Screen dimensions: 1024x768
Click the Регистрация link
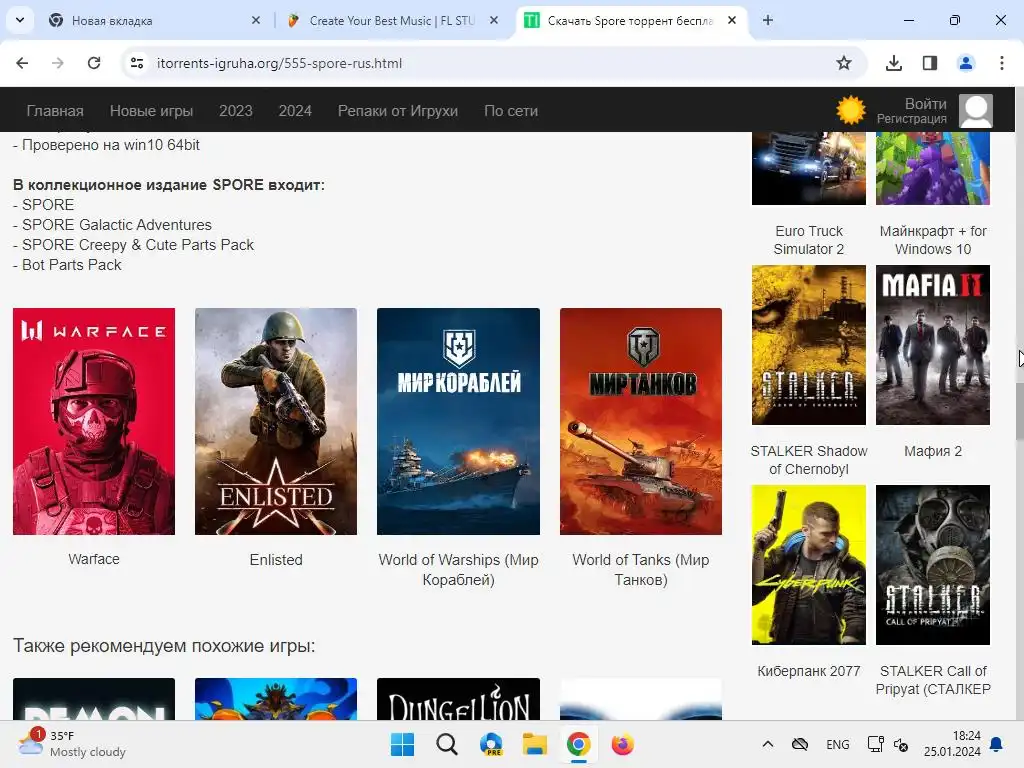[912, 119]
